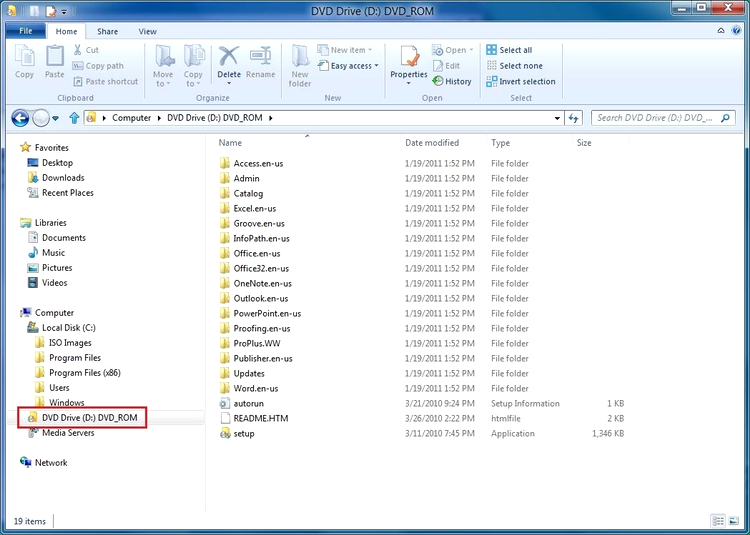Select the Access.en-us folder

[x=252, y=163]
